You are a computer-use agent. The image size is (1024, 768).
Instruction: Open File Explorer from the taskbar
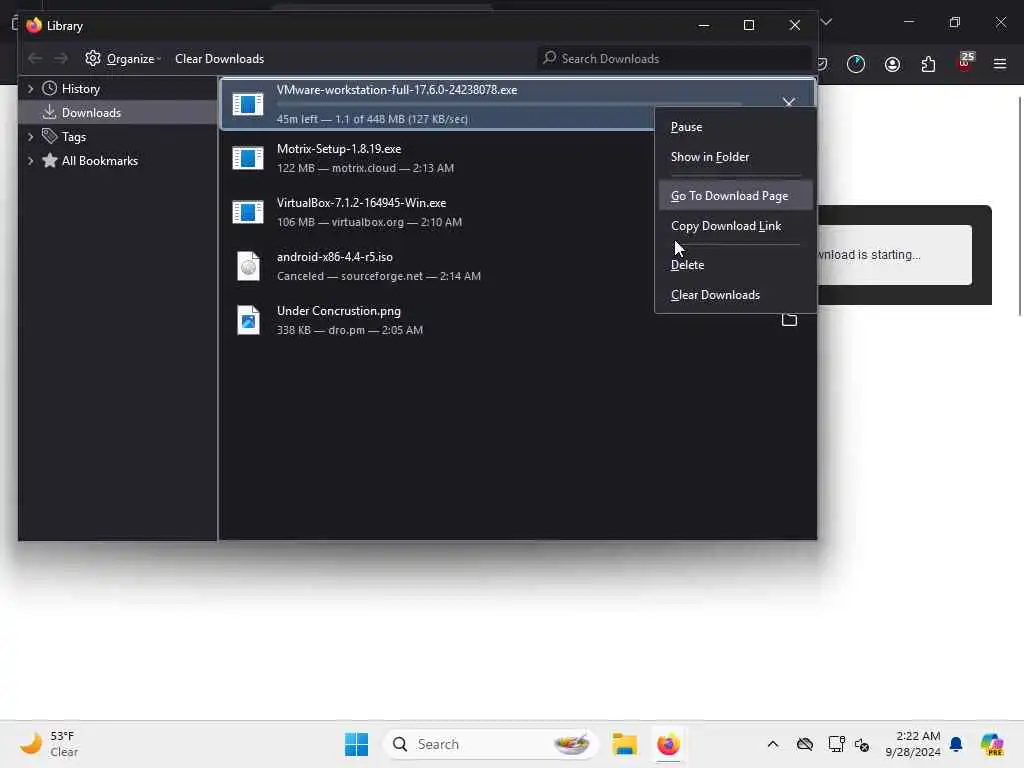coord(624,744)
